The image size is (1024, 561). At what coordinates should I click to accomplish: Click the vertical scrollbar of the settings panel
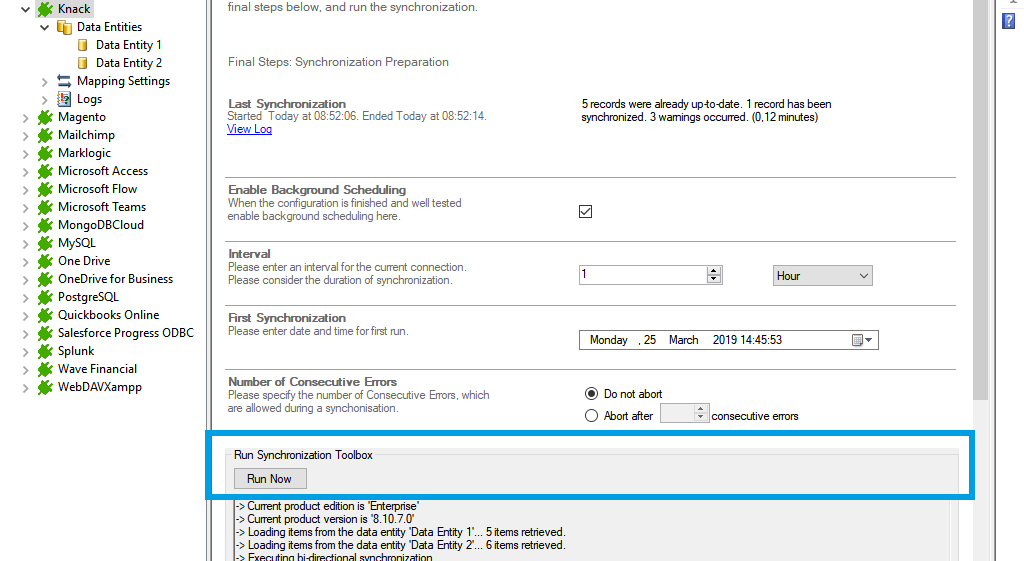[x=980, y=200]
